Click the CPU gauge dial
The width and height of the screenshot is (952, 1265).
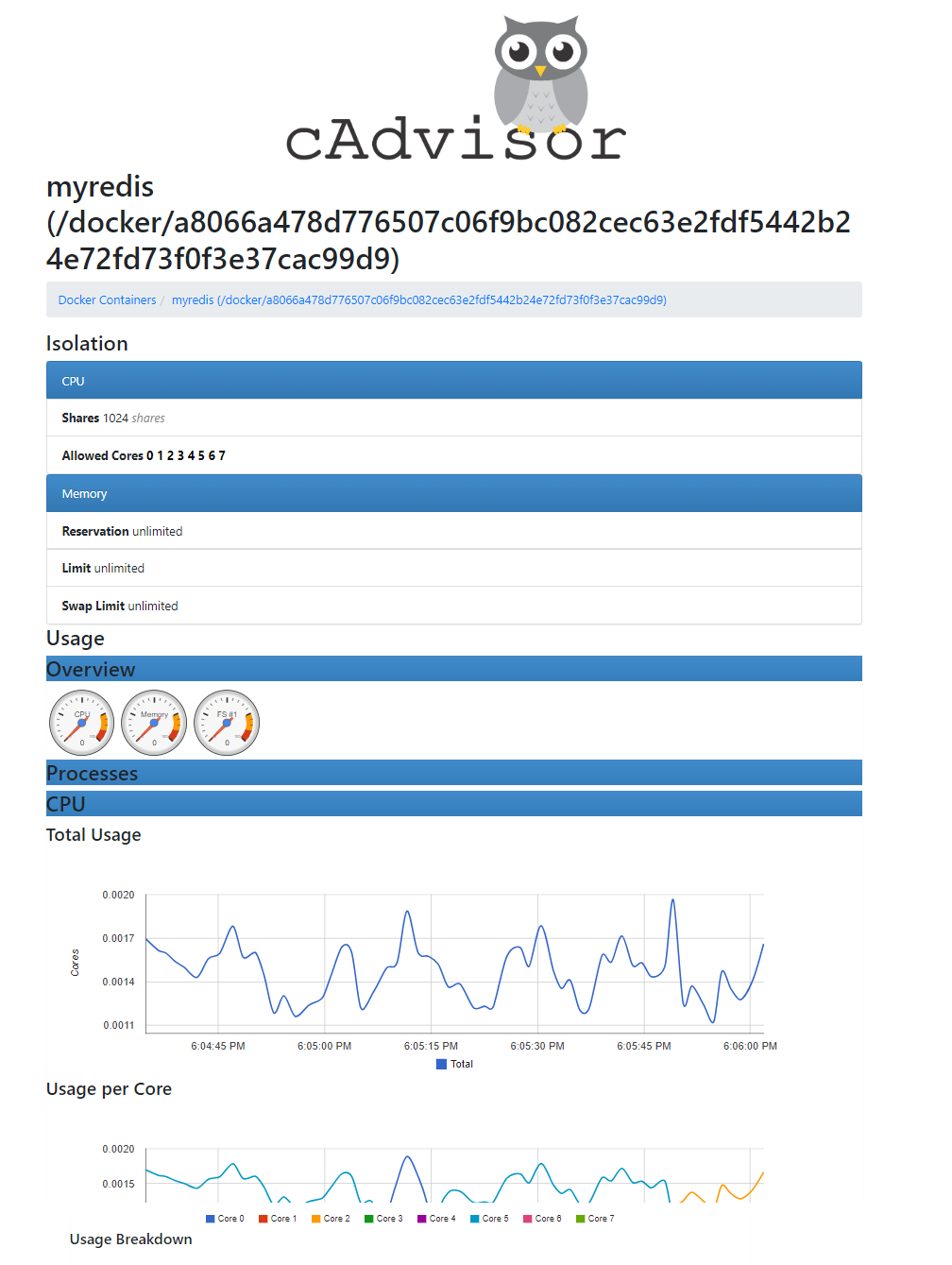tap(82, 723)
